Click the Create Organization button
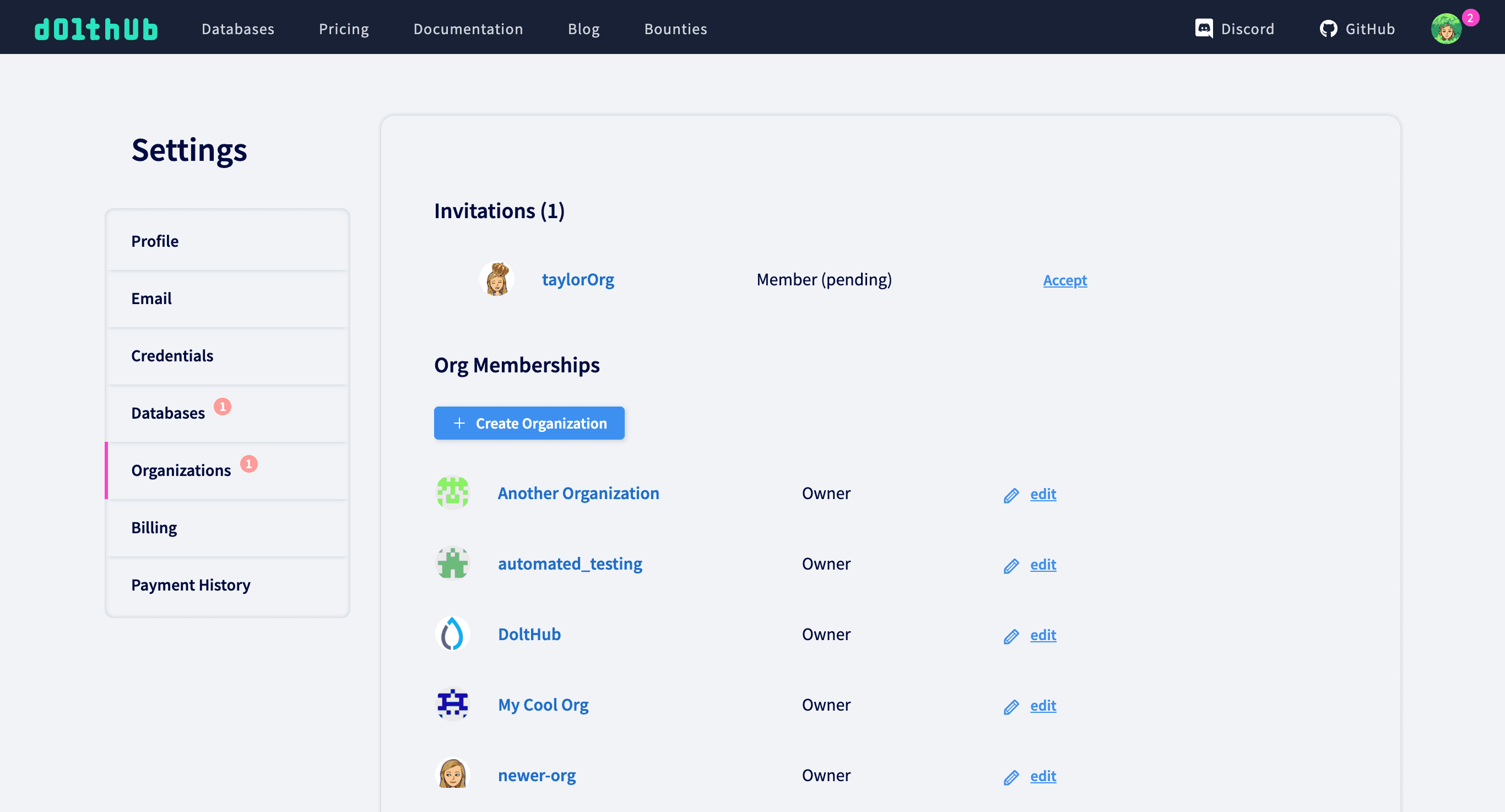1505x812 pixels. click(x=529, y=423)
